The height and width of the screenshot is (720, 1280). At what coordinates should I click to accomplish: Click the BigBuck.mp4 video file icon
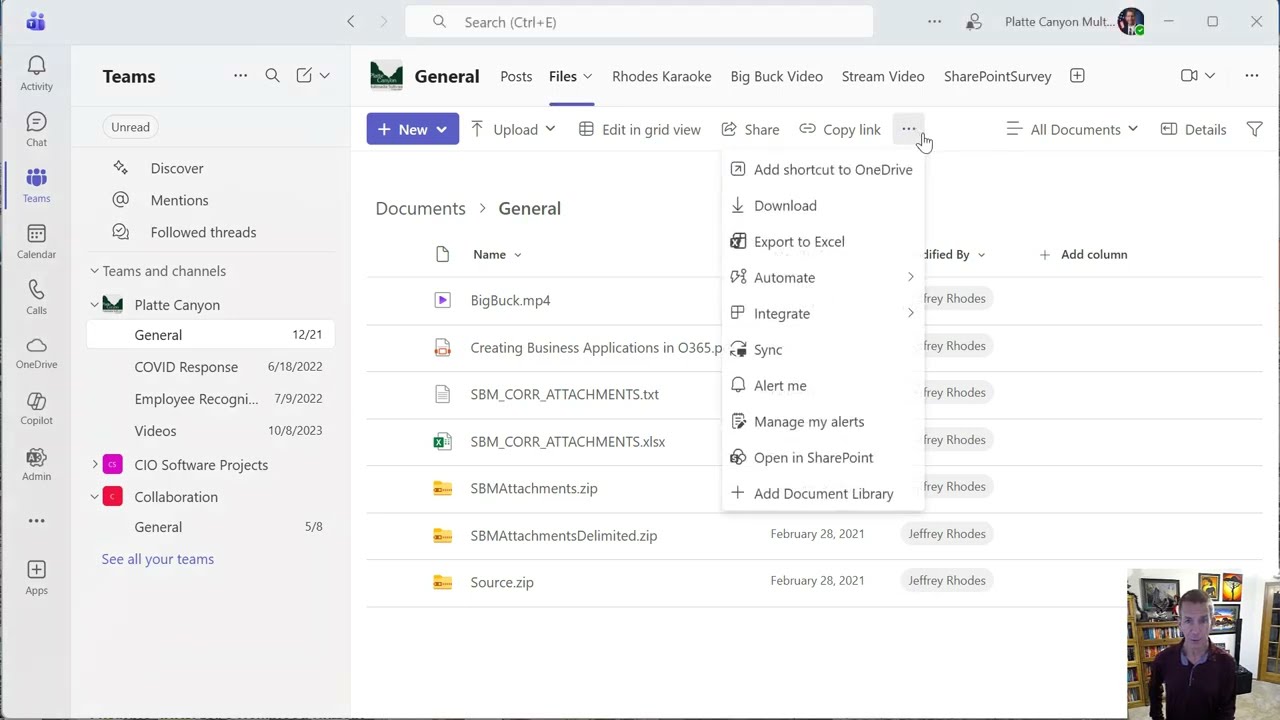click(x=442, y=300)
